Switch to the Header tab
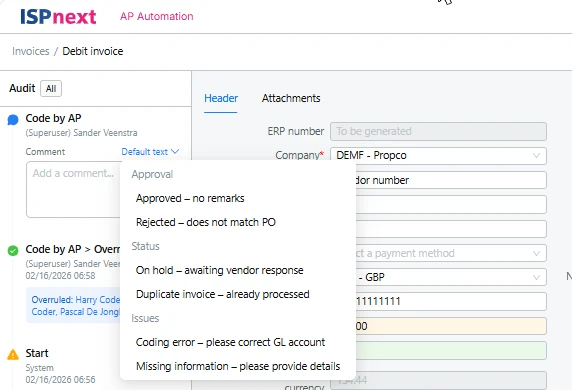 pos(221,98)
